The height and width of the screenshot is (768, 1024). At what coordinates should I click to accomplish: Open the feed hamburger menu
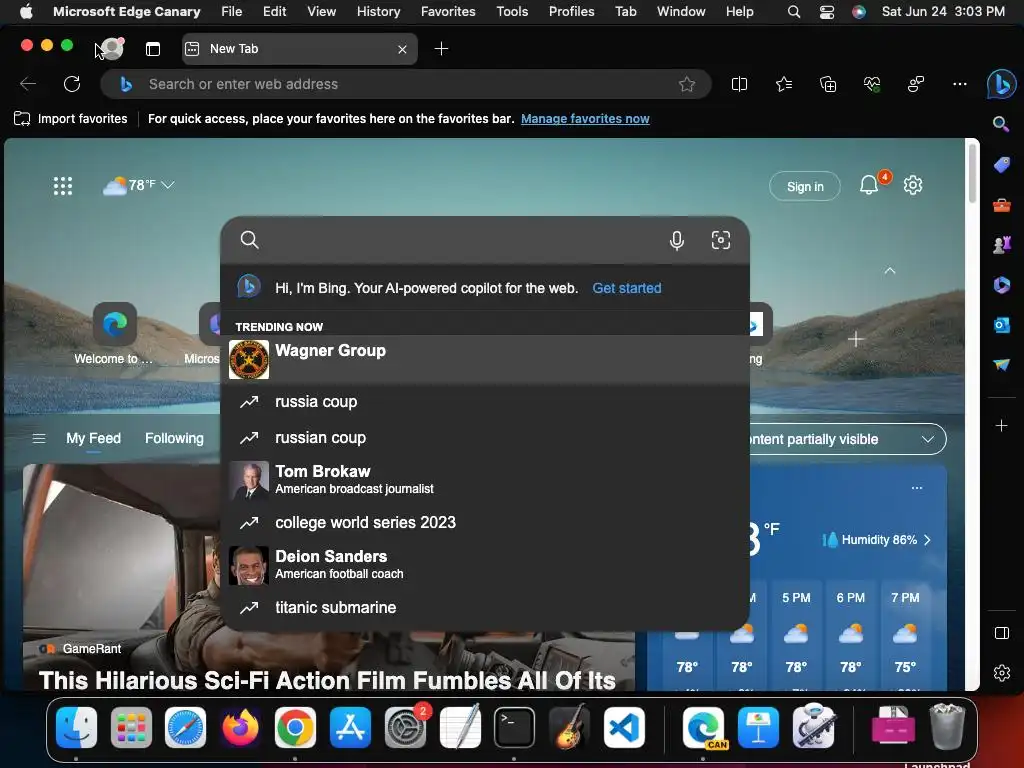[x=39, y=438]
